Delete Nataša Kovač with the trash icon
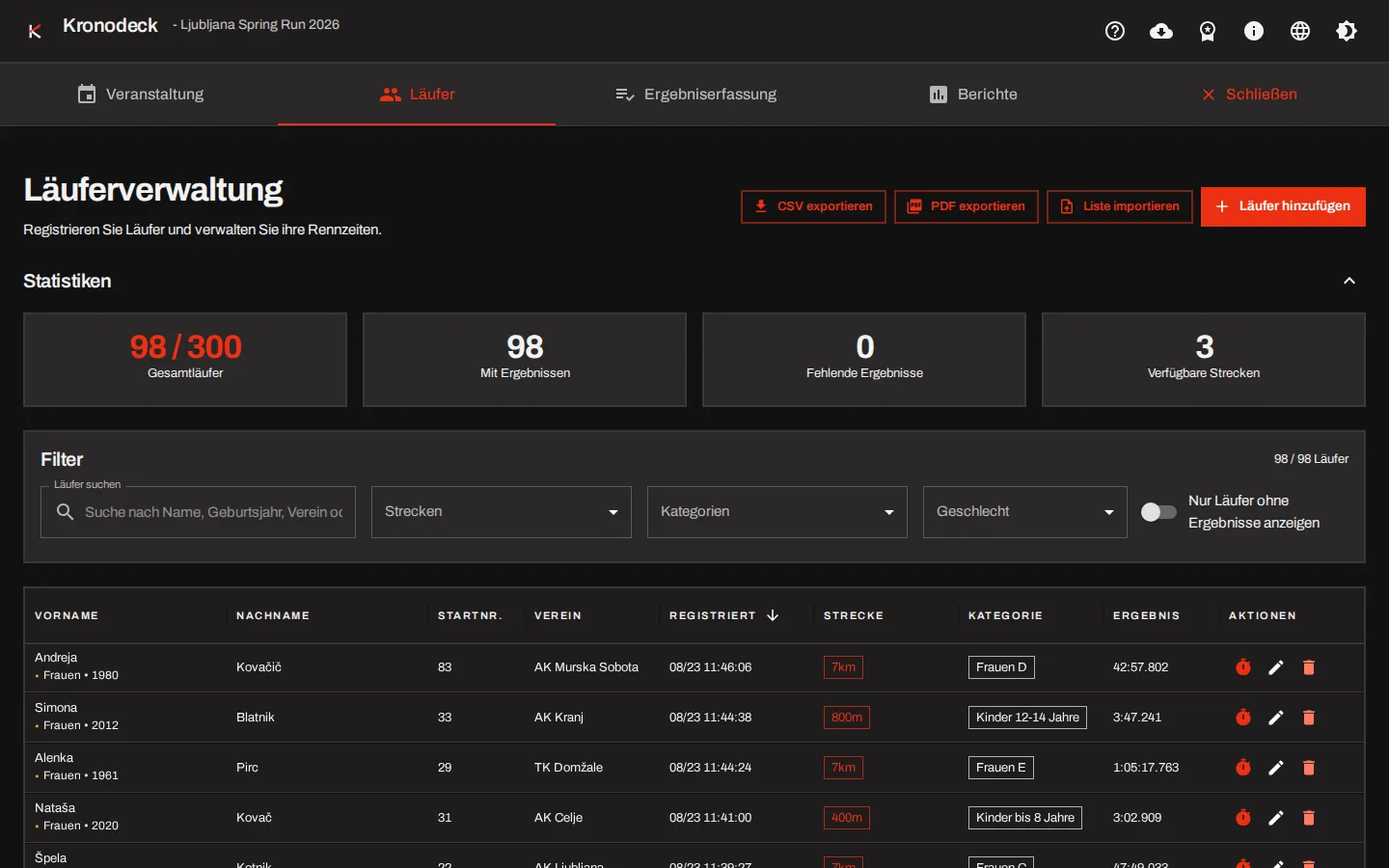1389x868 pixels. 1309,818
